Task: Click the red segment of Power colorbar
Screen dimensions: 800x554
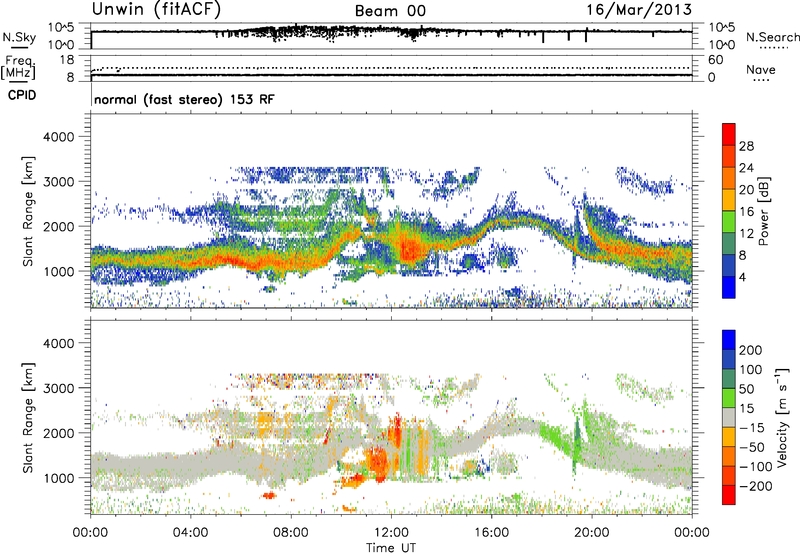Action: point(729,134)
